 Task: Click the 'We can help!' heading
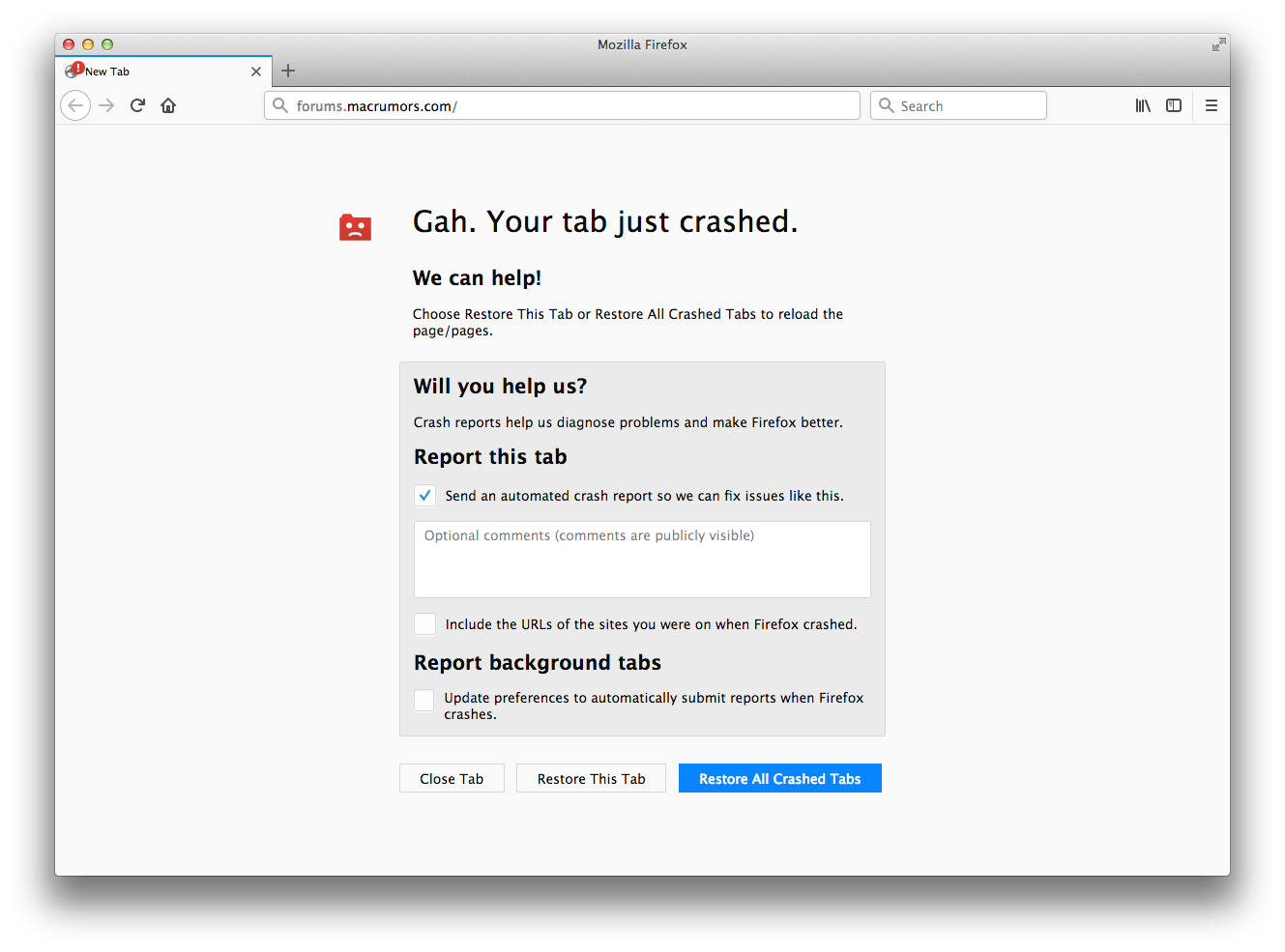[477, 278]
